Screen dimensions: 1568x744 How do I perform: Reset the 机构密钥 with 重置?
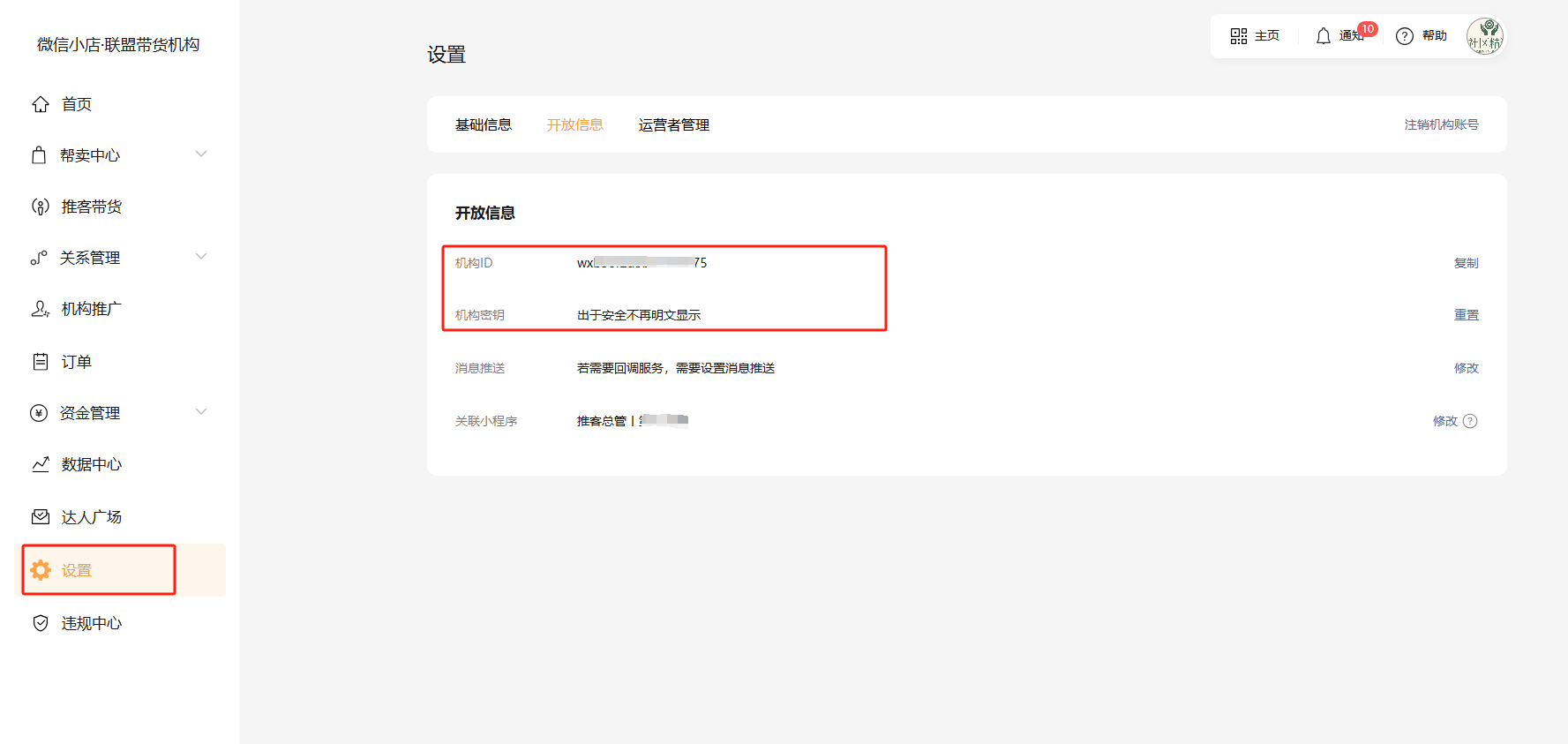click(x=1466, y=315)
